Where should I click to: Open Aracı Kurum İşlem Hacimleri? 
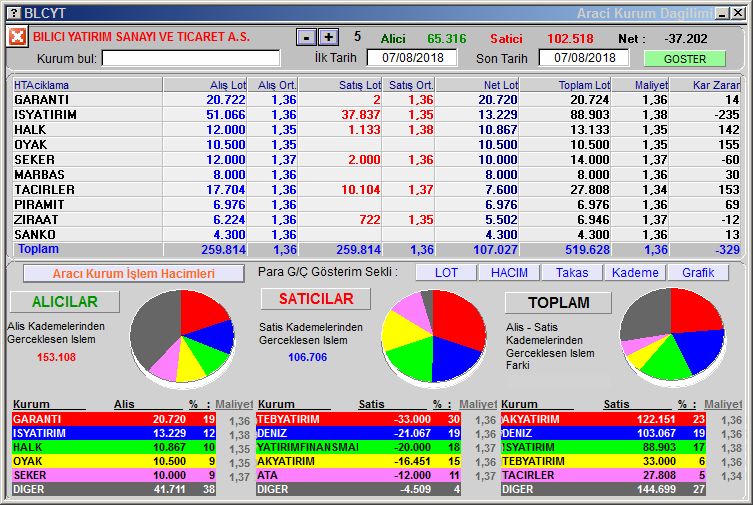click(x=134, y=274)
